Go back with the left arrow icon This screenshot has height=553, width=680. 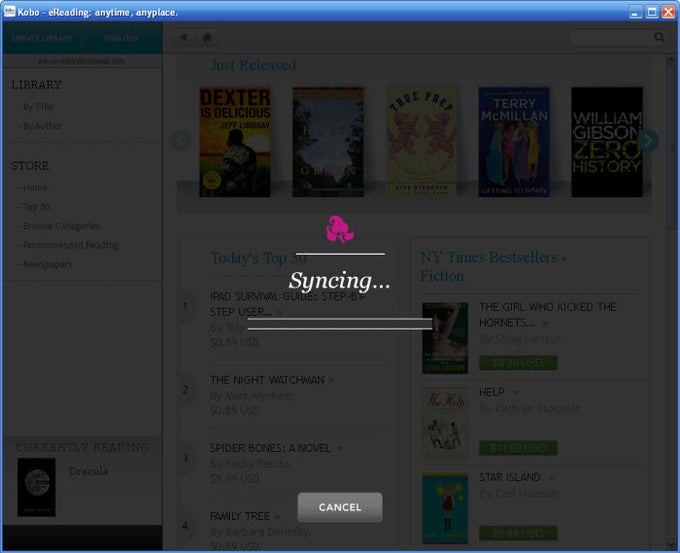coord(183,37)
